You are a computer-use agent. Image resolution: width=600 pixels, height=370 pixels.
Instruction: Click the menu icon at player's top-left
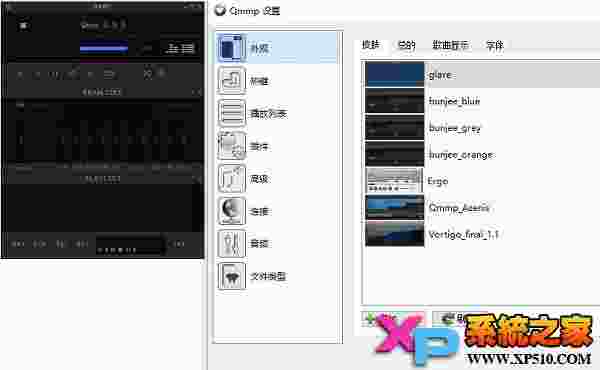pyautogui.click(x=23, y=26)
